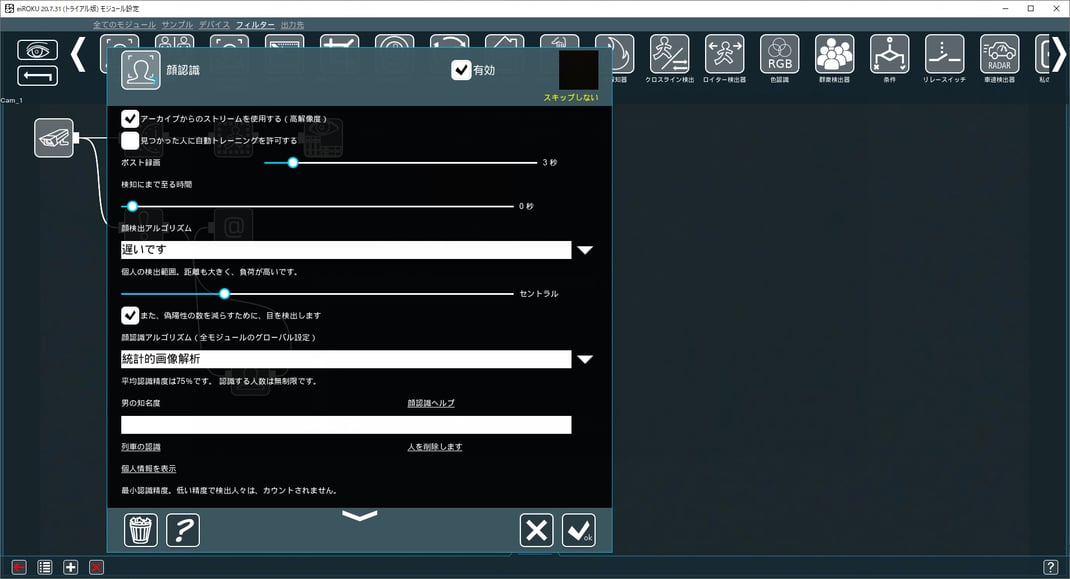Delete module with the trash can icon
This screenshot has height=579, width=1070.
[141, 530]
